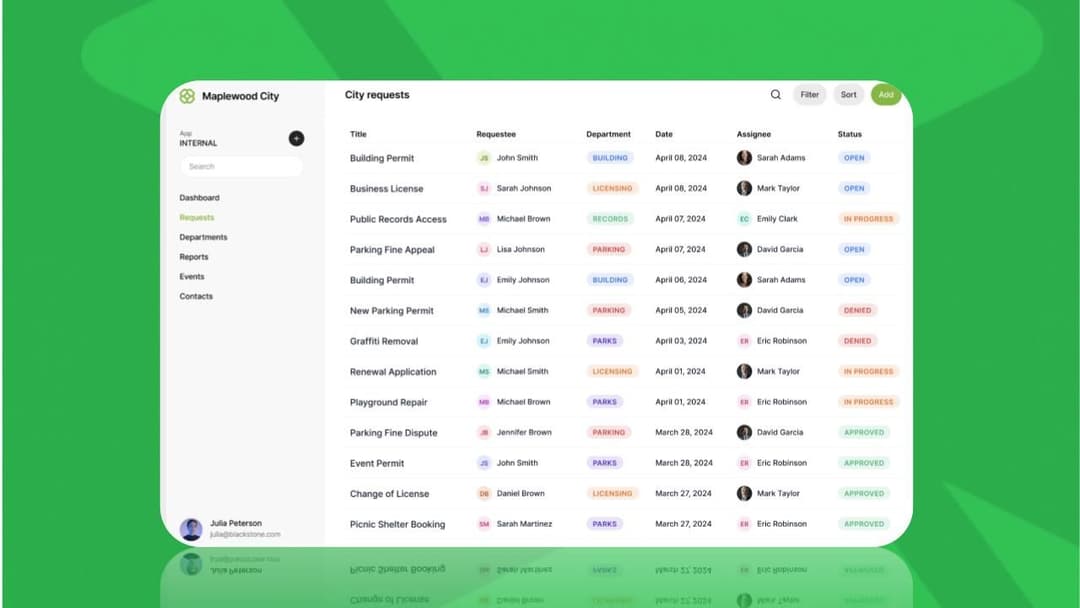Image resolution: width=1080 pixels, height=608 pixels.
Task: Open Reports from the sidebar
Action: pos(194,257)
